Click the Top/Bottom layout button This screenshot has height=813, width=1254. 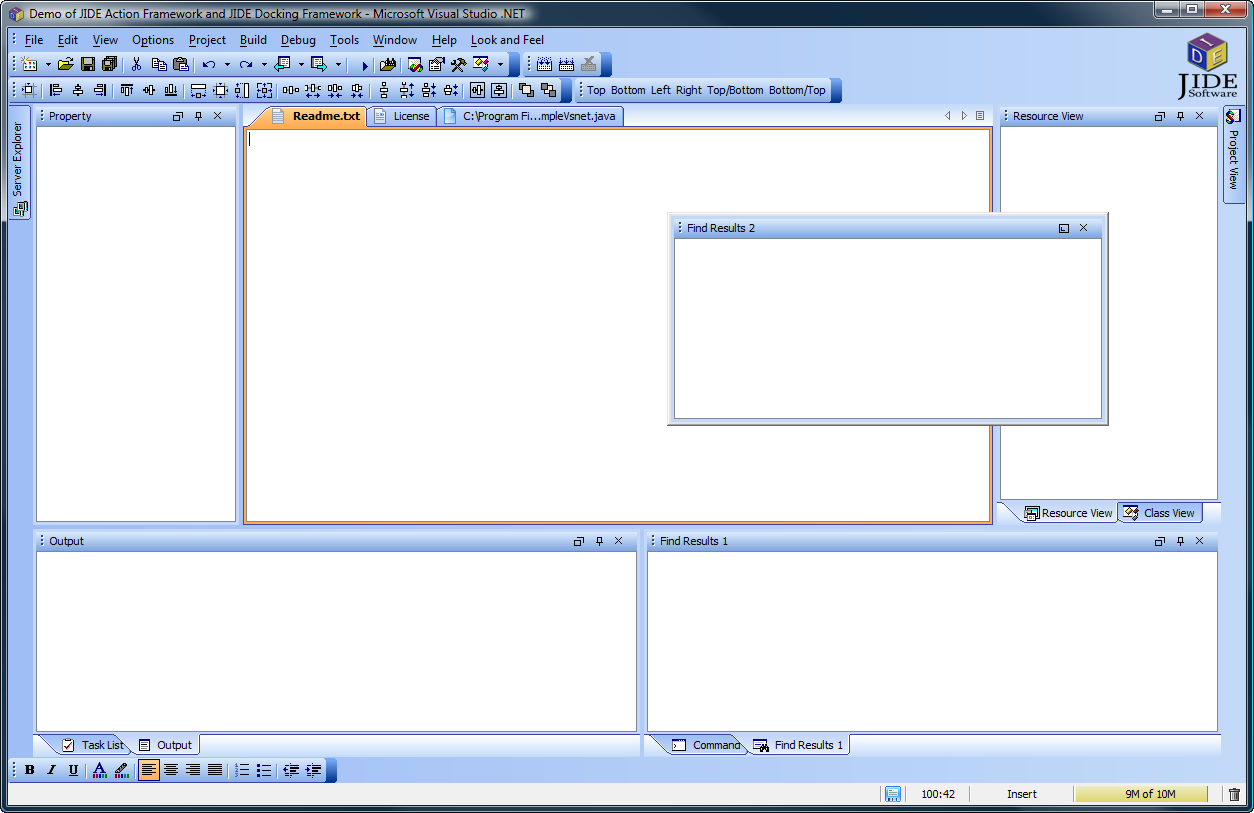point(735,90)
